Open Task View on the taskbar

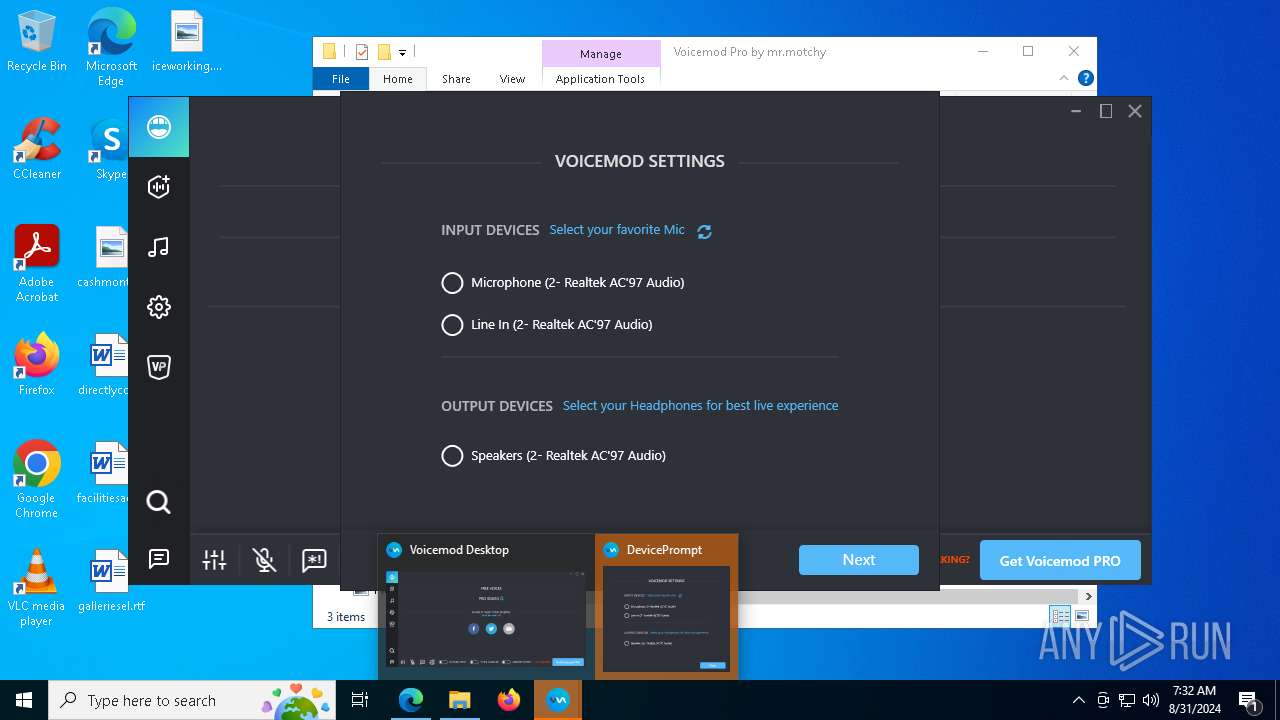click(x=361, y=700)
